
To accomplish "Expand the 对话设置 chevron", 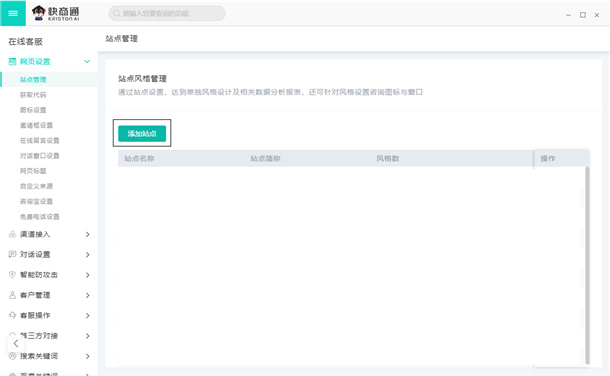I will coord(88,255).
